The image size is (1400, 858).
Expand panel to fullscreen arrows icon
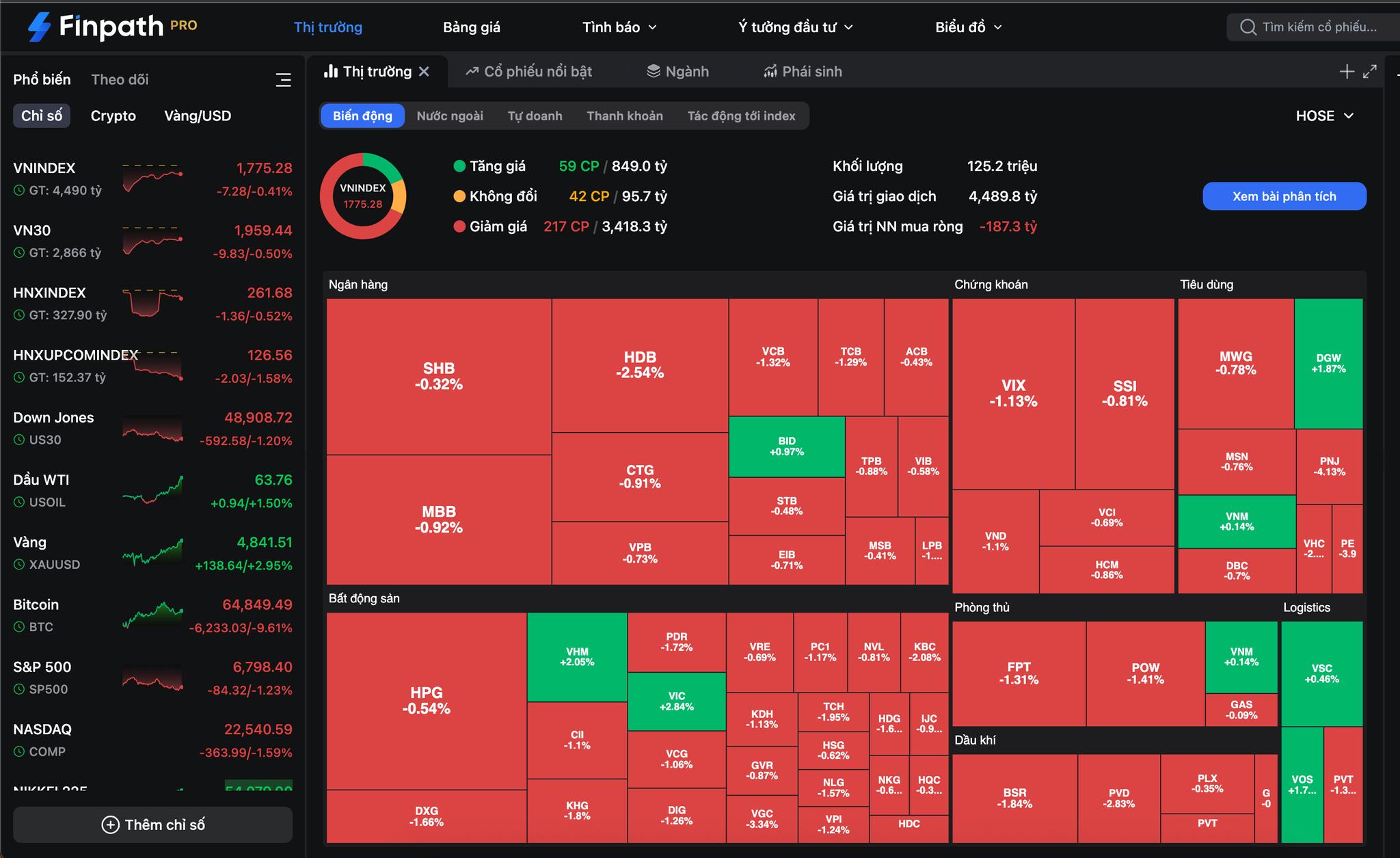(x=1370, y=72)
